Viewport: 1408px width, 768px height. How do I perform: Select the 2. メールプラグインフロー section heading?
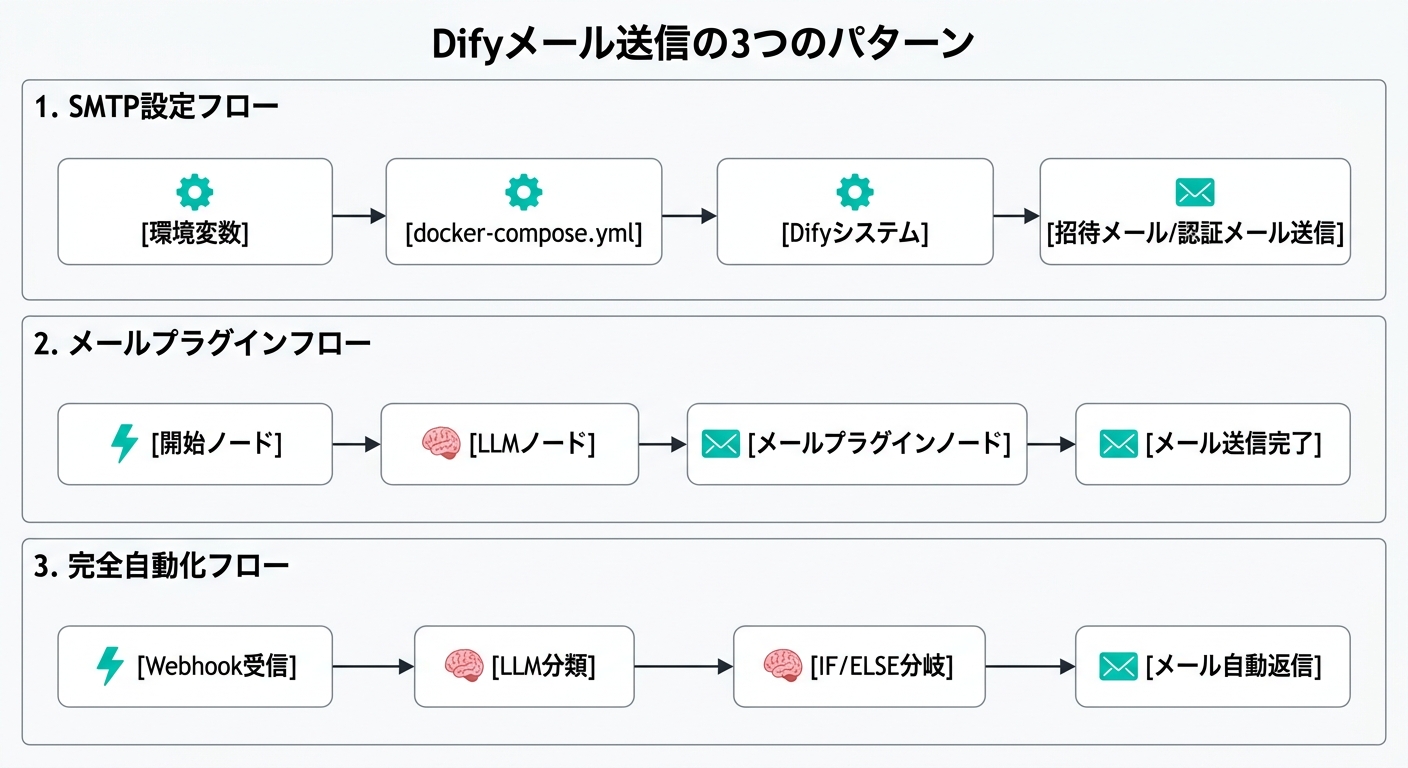click(x=202, y=345)
